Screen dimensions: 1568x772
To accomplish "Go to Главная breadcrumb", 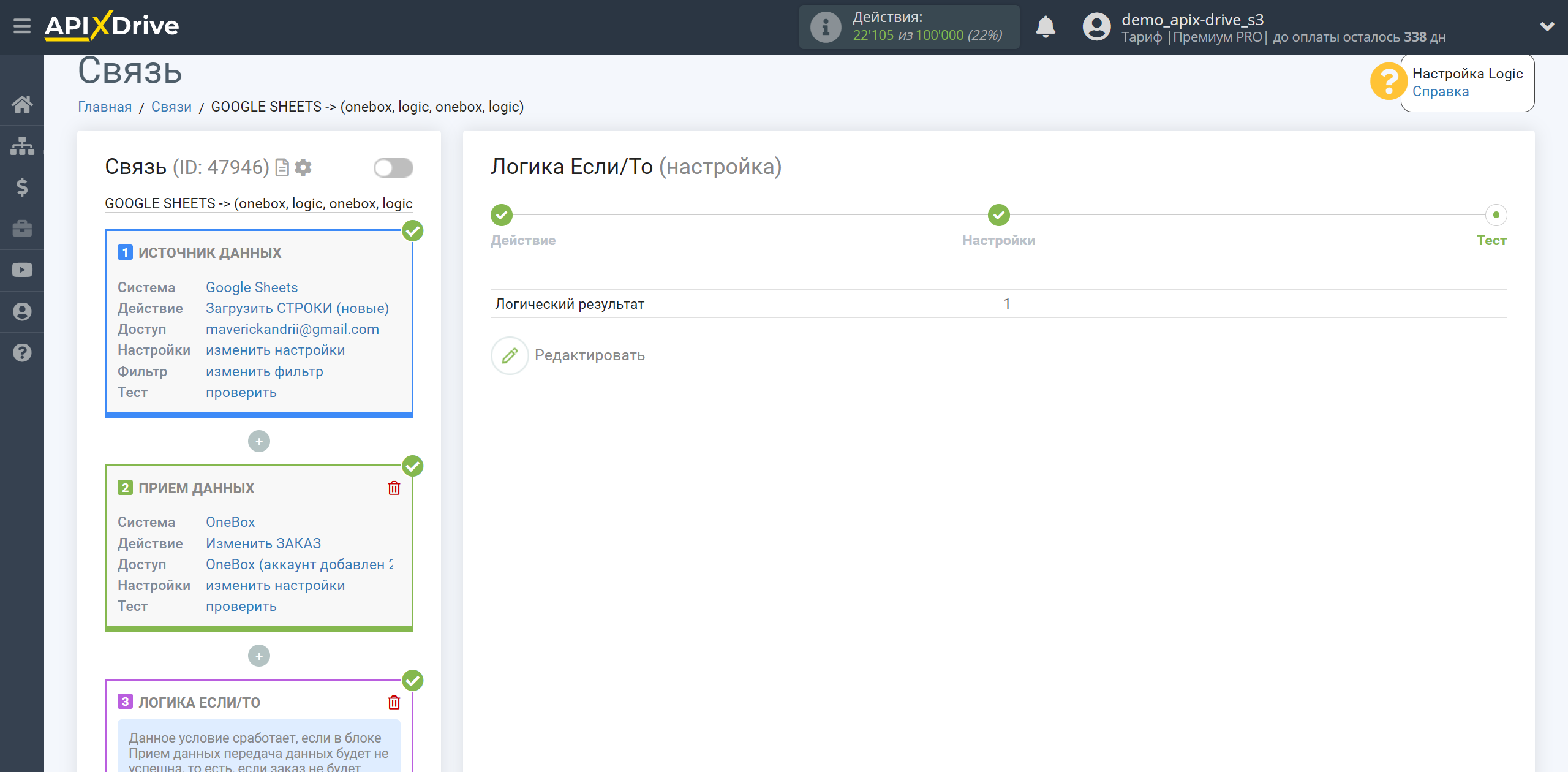I will coord(105,107).
